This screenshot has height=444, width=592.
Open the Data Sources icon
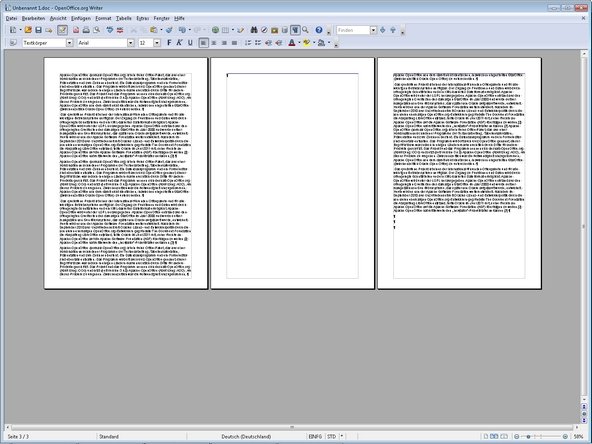(285, 30)
